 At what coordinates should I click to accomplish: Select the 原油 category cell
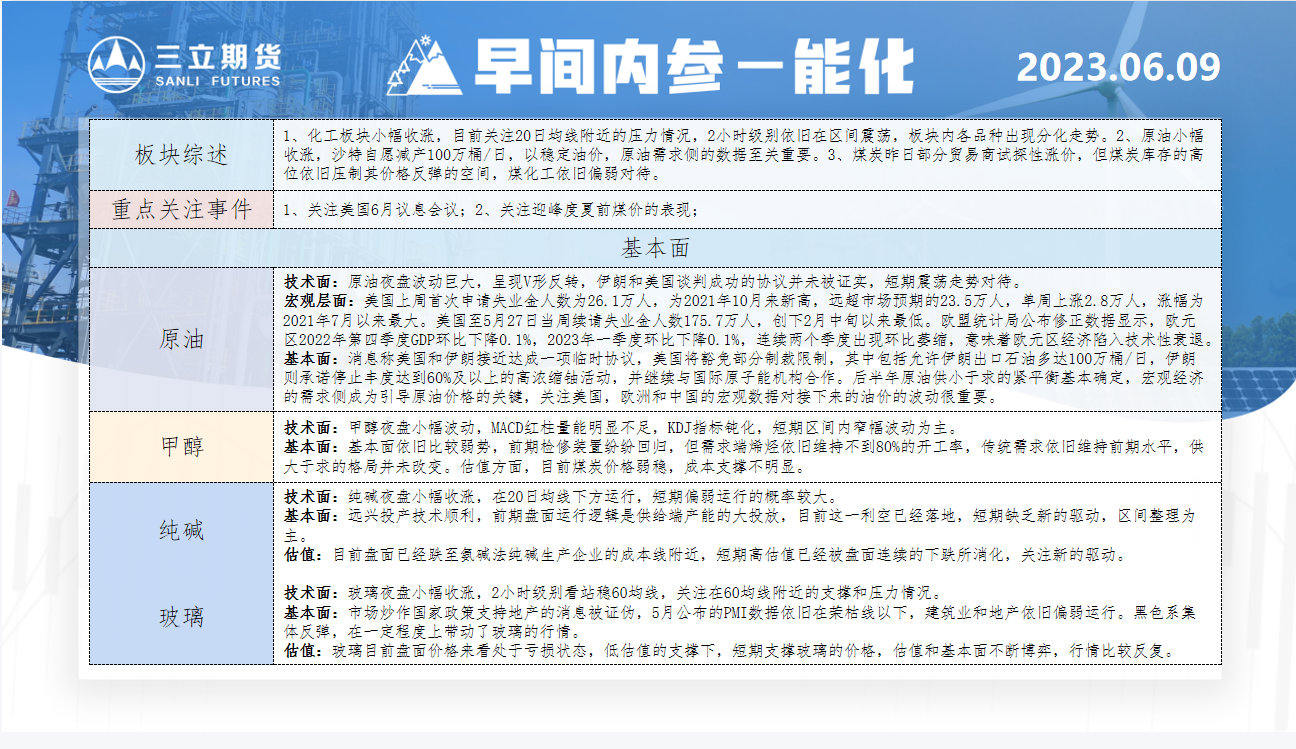tap(181, 339)
